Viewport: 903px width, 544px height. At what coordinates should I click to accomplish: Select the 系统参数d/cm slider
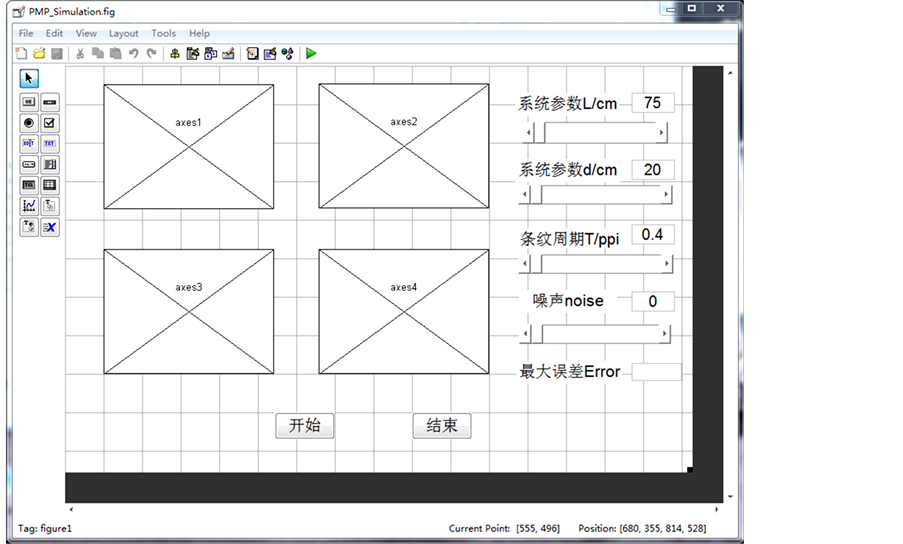click(x=595, y=194)
